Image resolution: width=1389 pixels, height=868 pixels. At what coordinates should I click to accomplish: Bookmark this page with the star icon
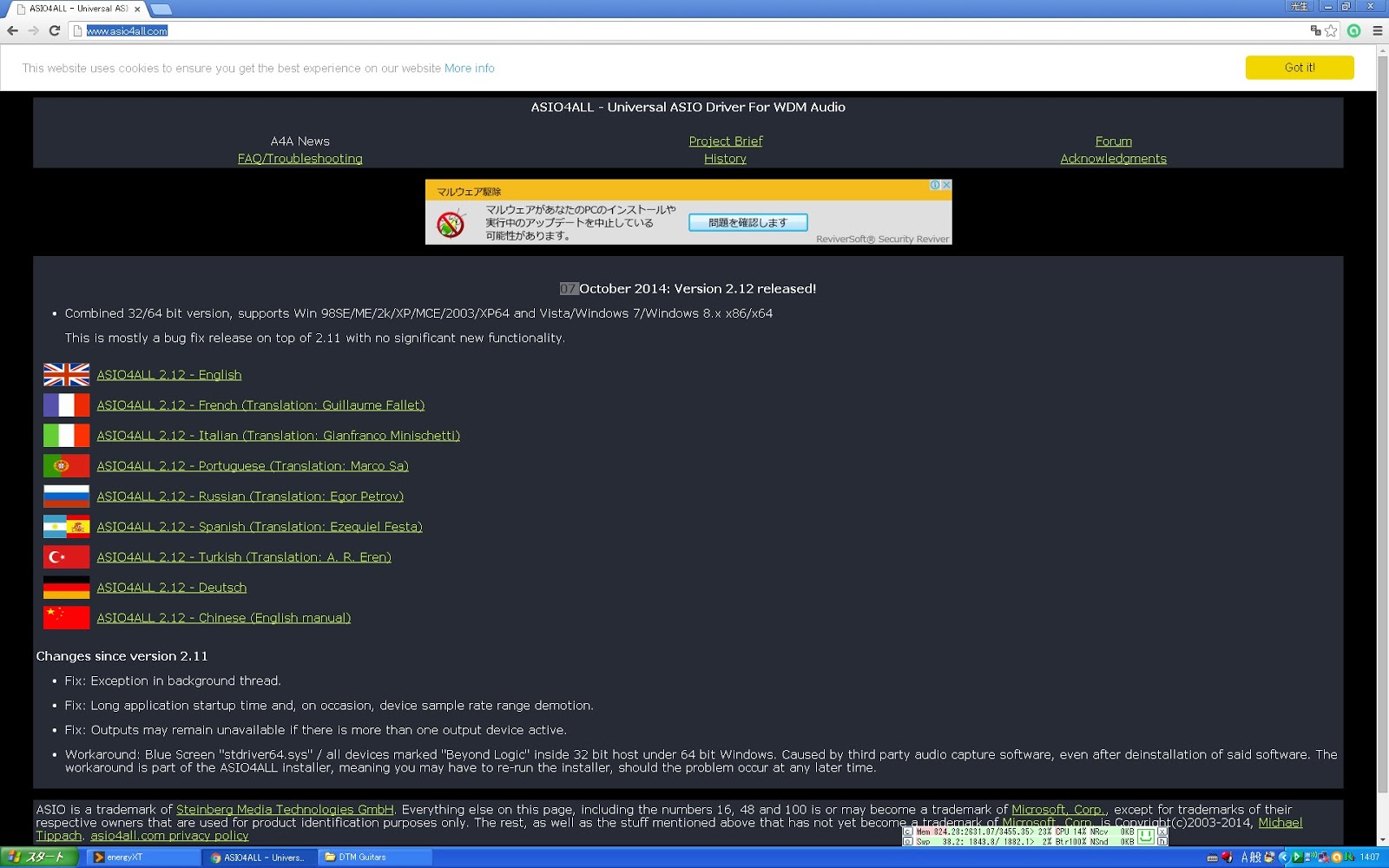click(1331, 30)
